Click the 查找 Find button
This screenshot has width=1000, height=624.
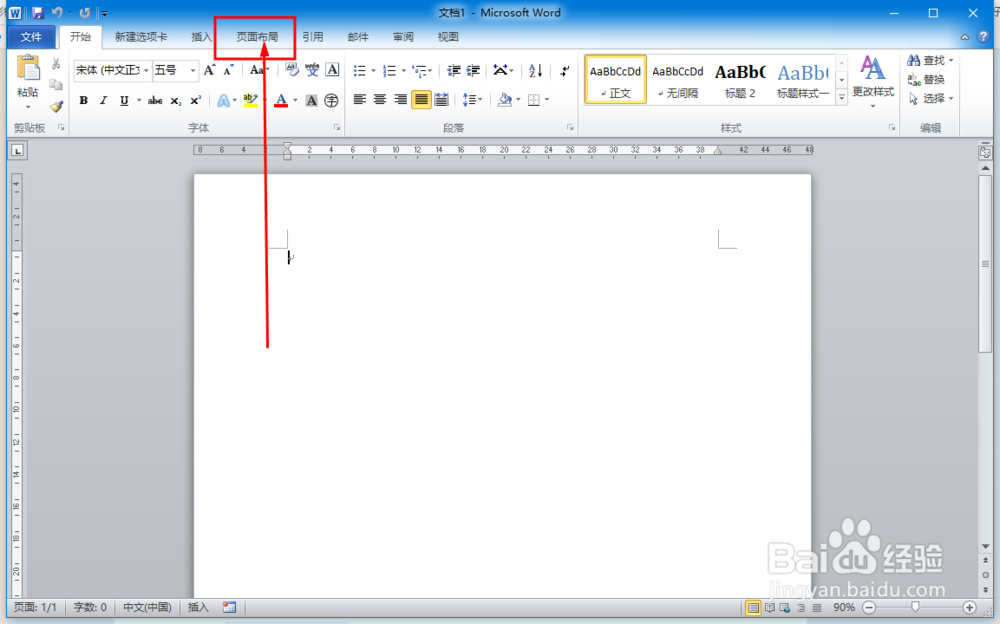click(x=930, y=60)
